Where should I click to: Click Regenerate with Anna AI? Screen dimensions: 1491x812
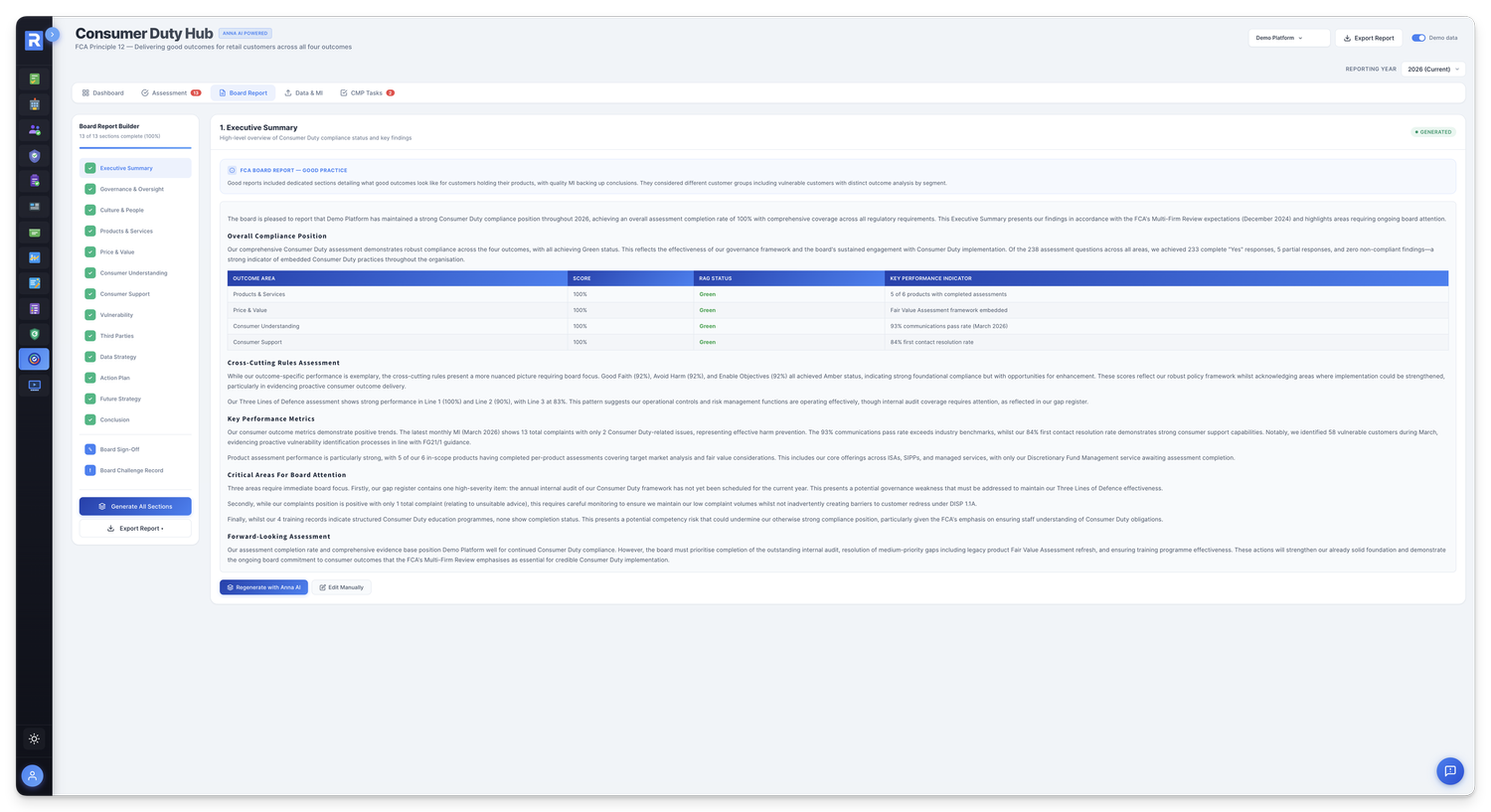[x=263, y=587]
